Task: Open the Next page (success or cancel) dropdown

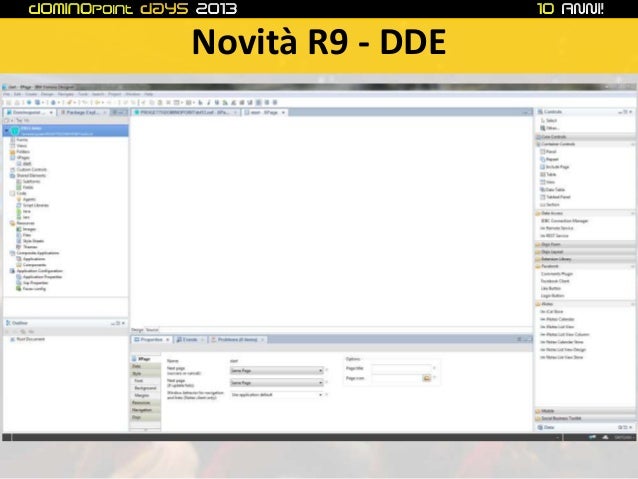Action: tap(277, 371)
